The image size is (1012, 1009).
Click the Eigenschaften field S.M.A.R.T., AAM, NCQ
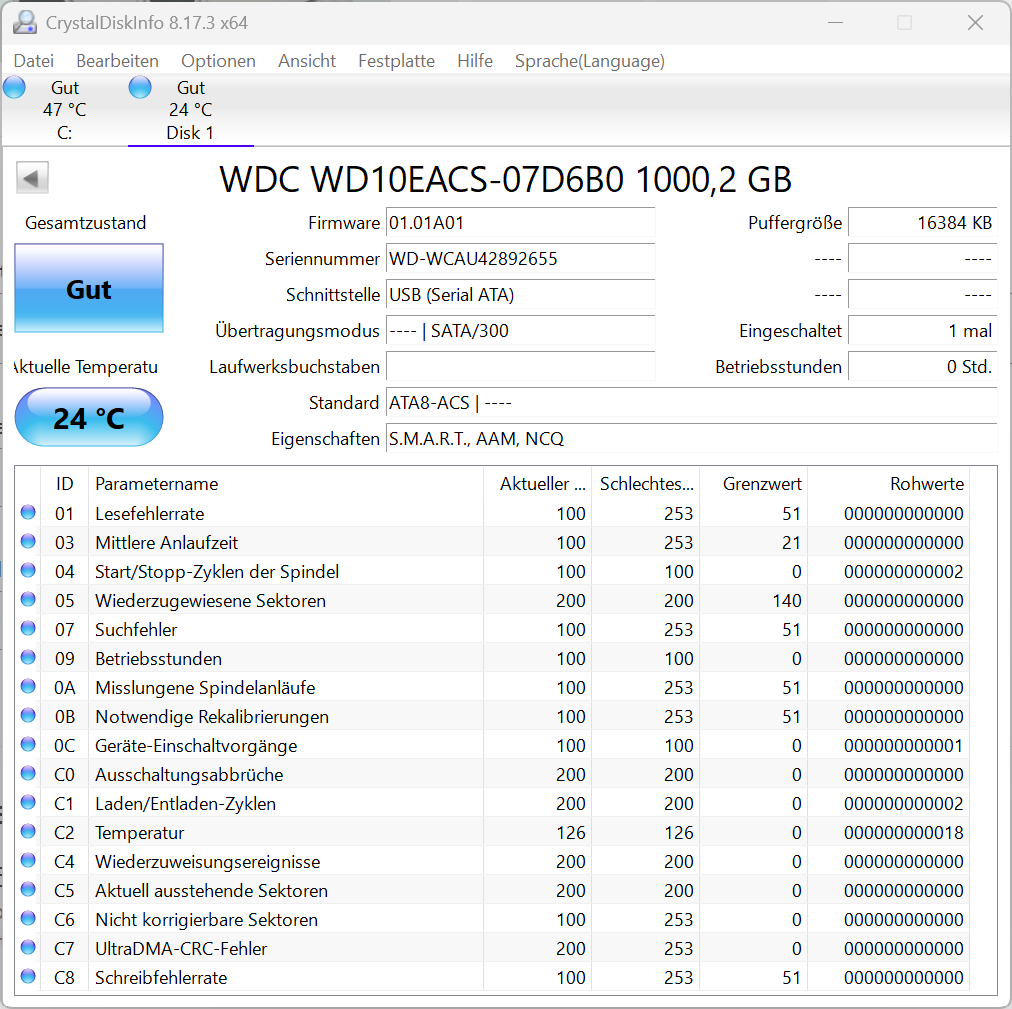pyautogui.click(x=691, y=439)
